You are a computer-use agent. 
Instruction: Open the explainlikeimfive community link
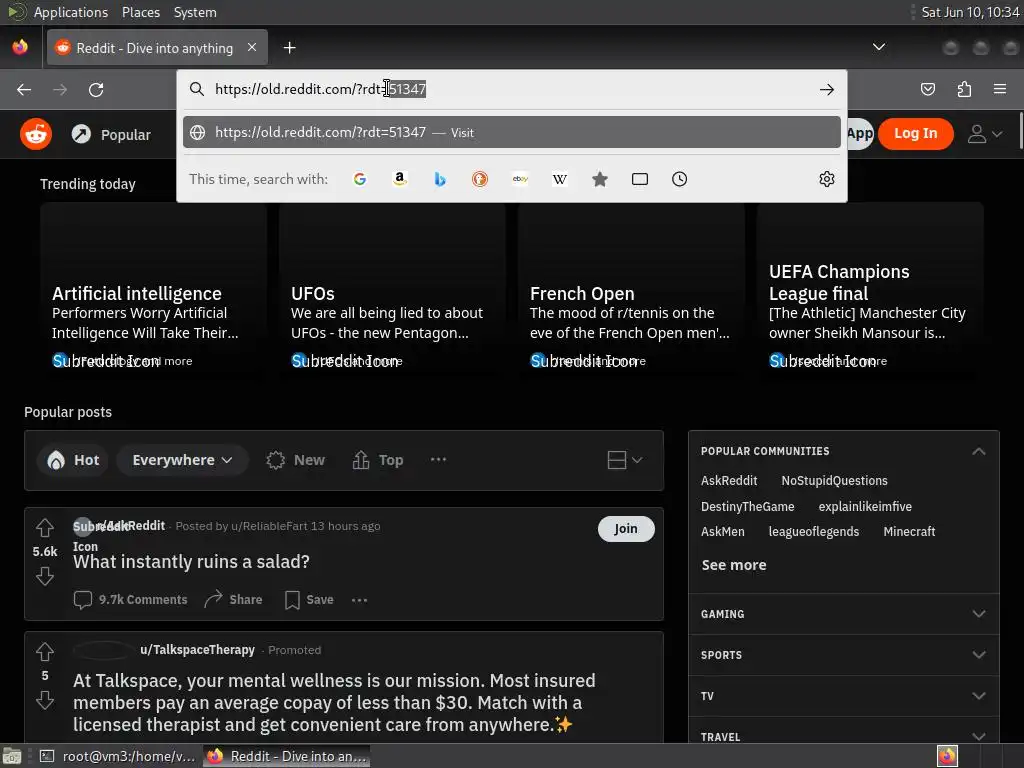tap(865, 507)
